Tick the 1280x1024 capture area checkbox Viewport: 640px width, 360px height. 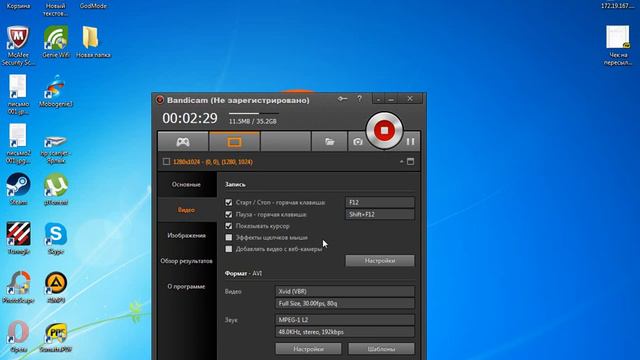pos(166,162)
